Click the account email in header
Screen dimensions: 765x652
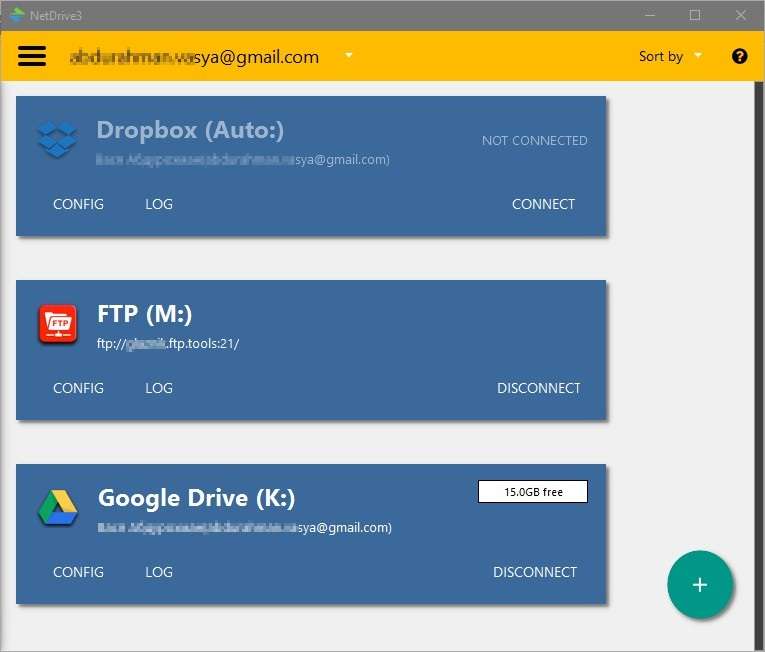pos(194,57)
